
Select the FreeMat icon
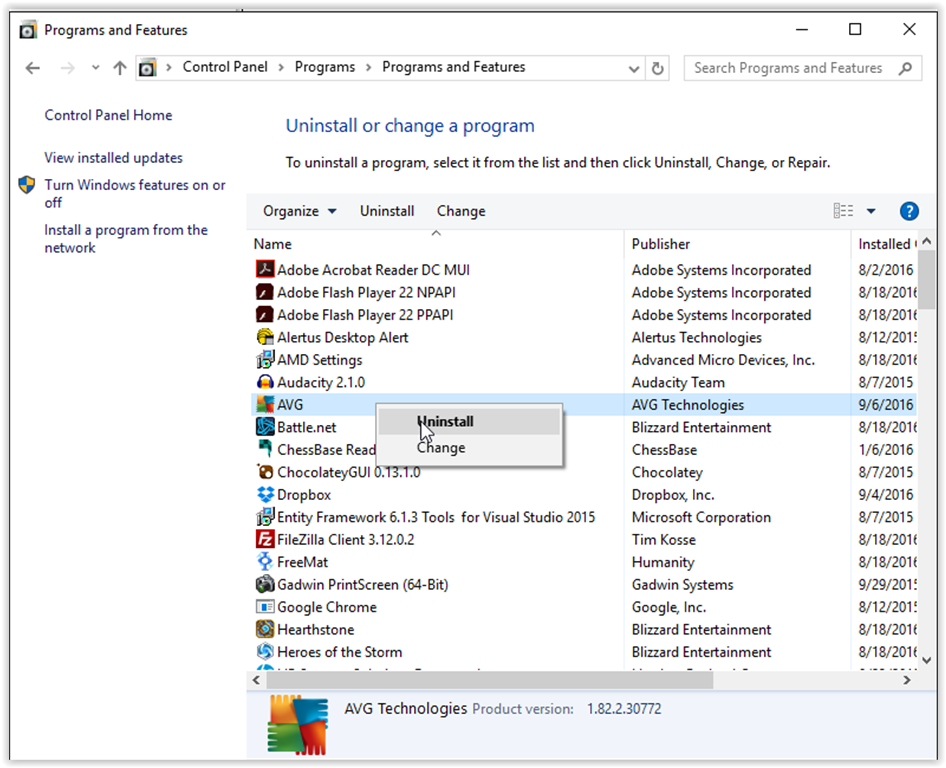pos(265,562)
